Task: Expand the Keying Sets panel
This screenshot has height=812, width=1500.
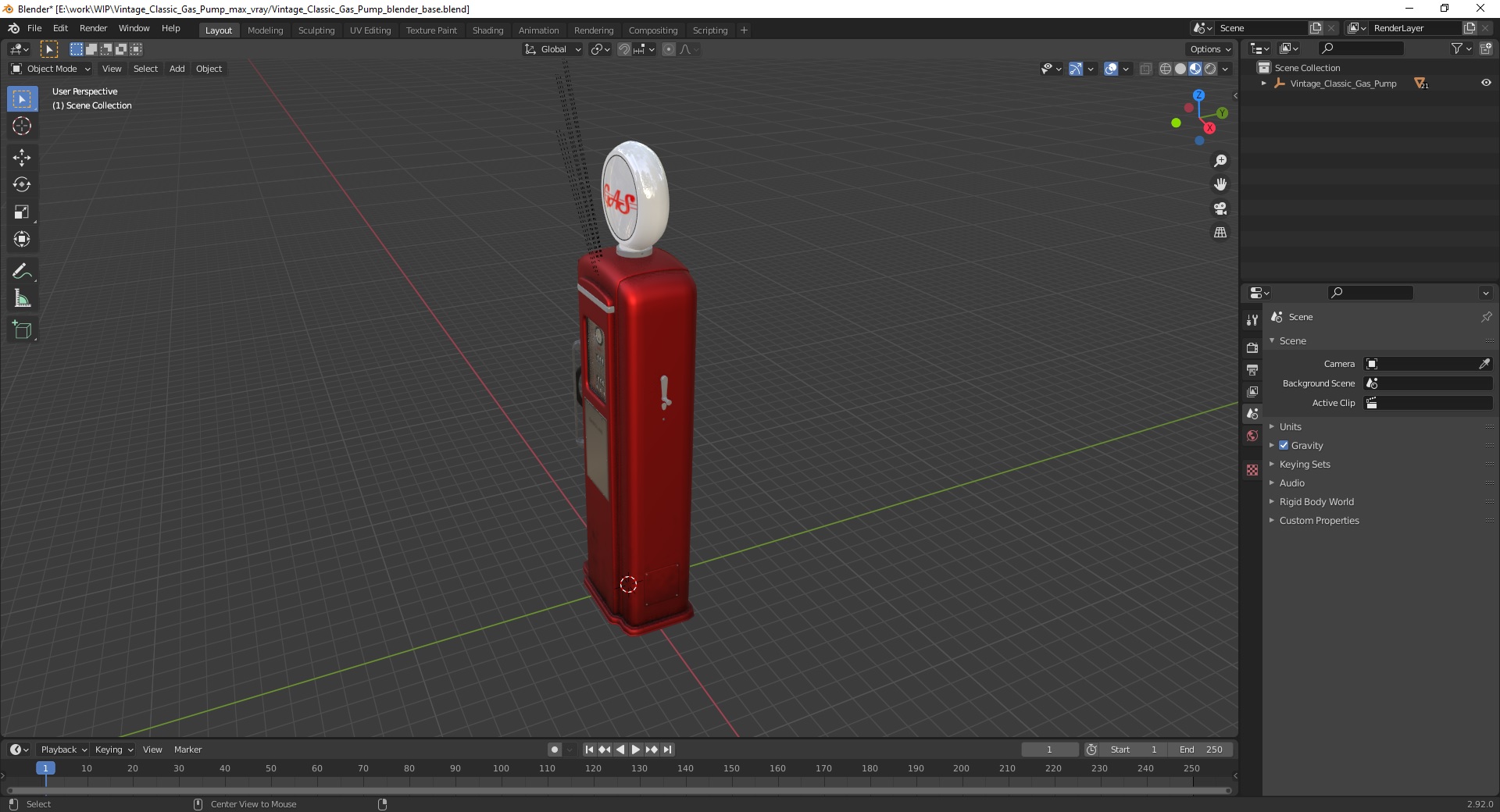Action: [1305, 464]
